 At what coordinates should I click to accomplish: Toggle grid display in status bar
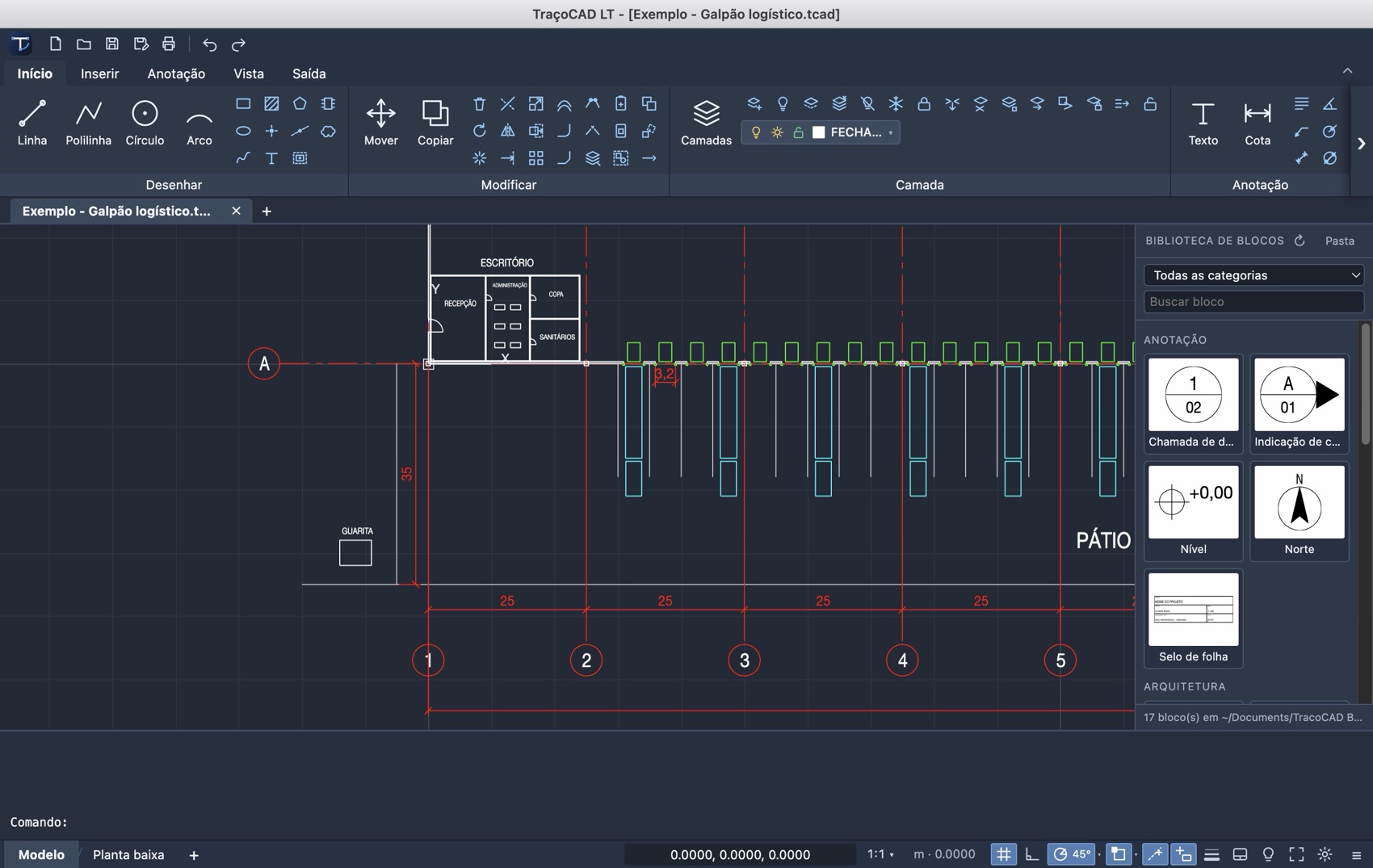point(1003,854)
